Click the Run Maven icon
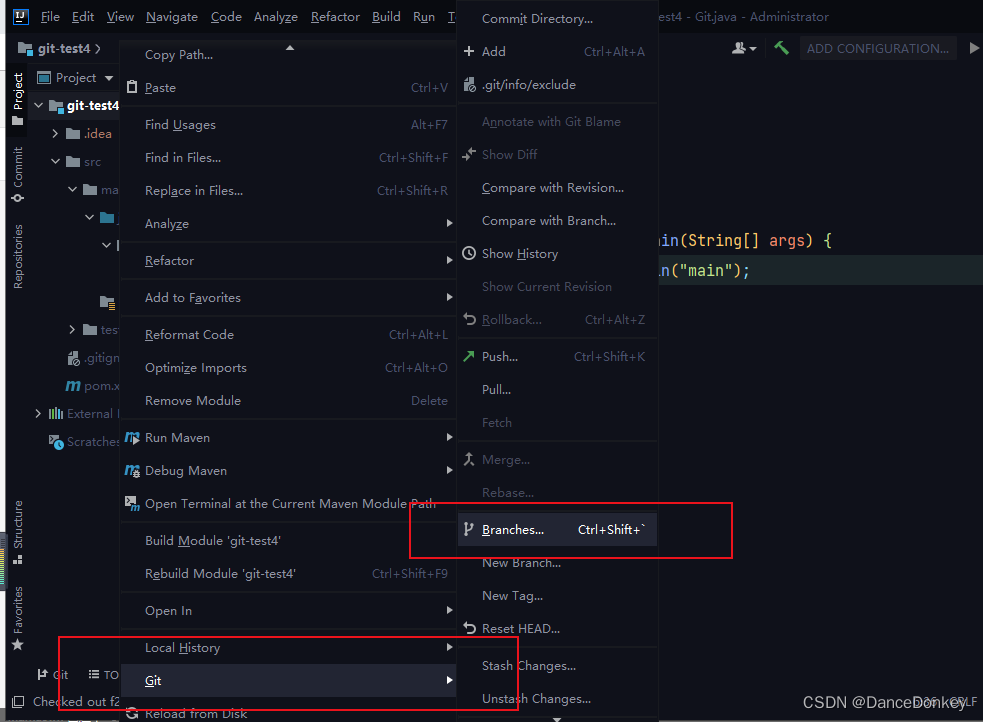The height and width of the screenshot is (722, 983). pyautogui.click(x=132, y=437)
